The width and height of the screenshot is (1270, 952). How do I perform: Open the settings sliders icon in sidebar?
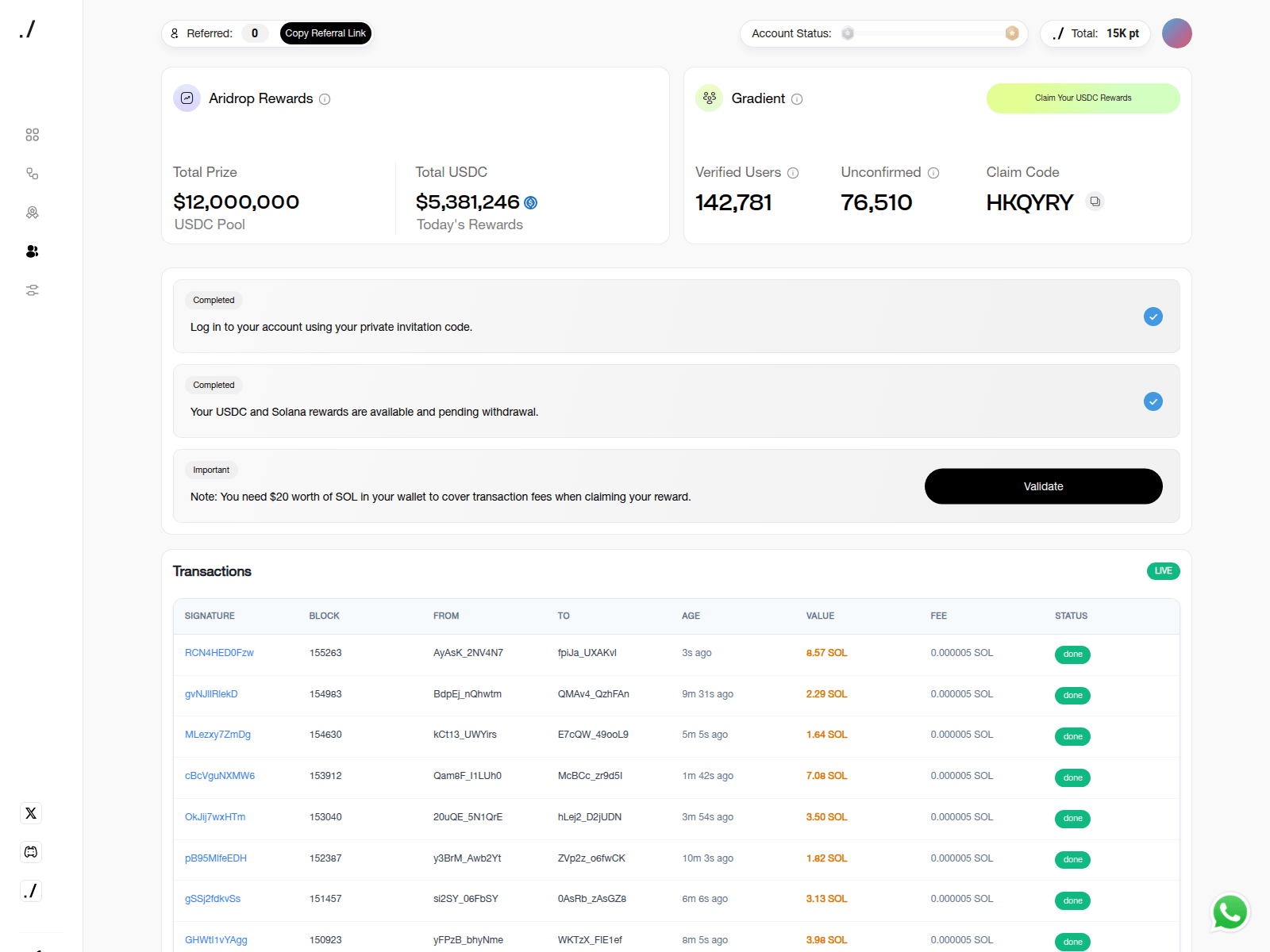pos(32,290)
